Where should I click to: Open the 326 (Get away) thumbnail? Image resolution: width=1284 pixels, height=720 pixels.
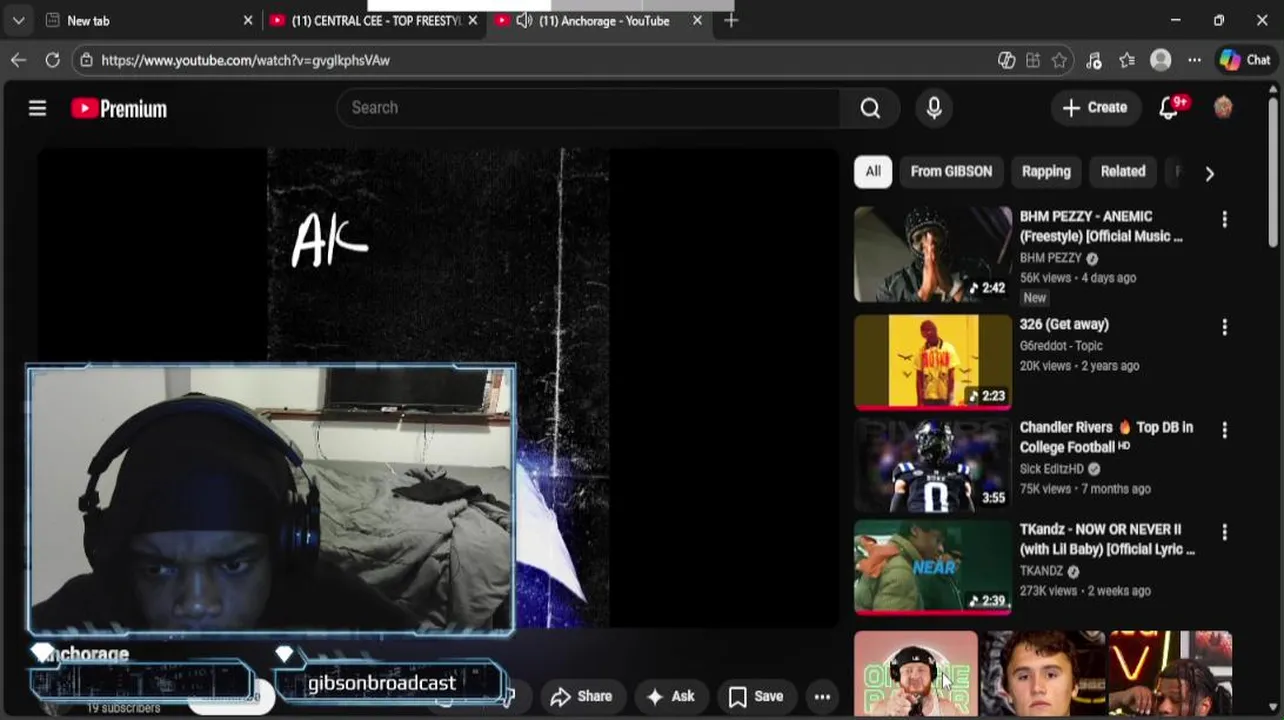[933, 362]
